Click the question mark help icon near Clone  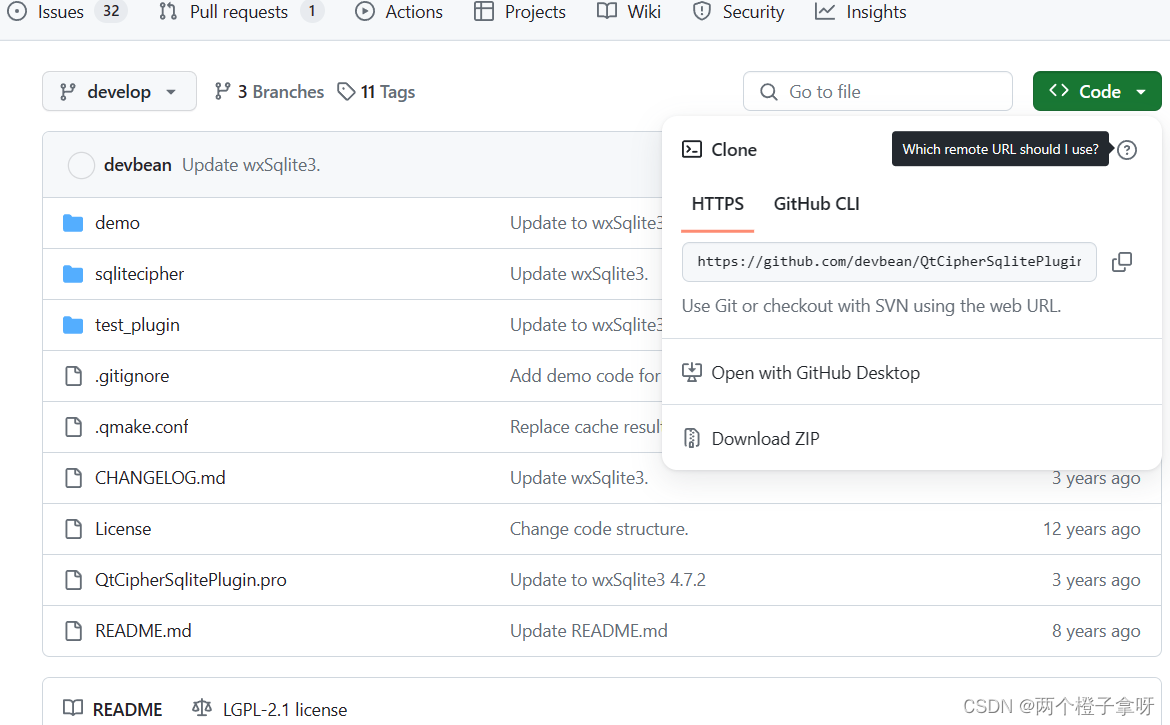click(1127, 149)
